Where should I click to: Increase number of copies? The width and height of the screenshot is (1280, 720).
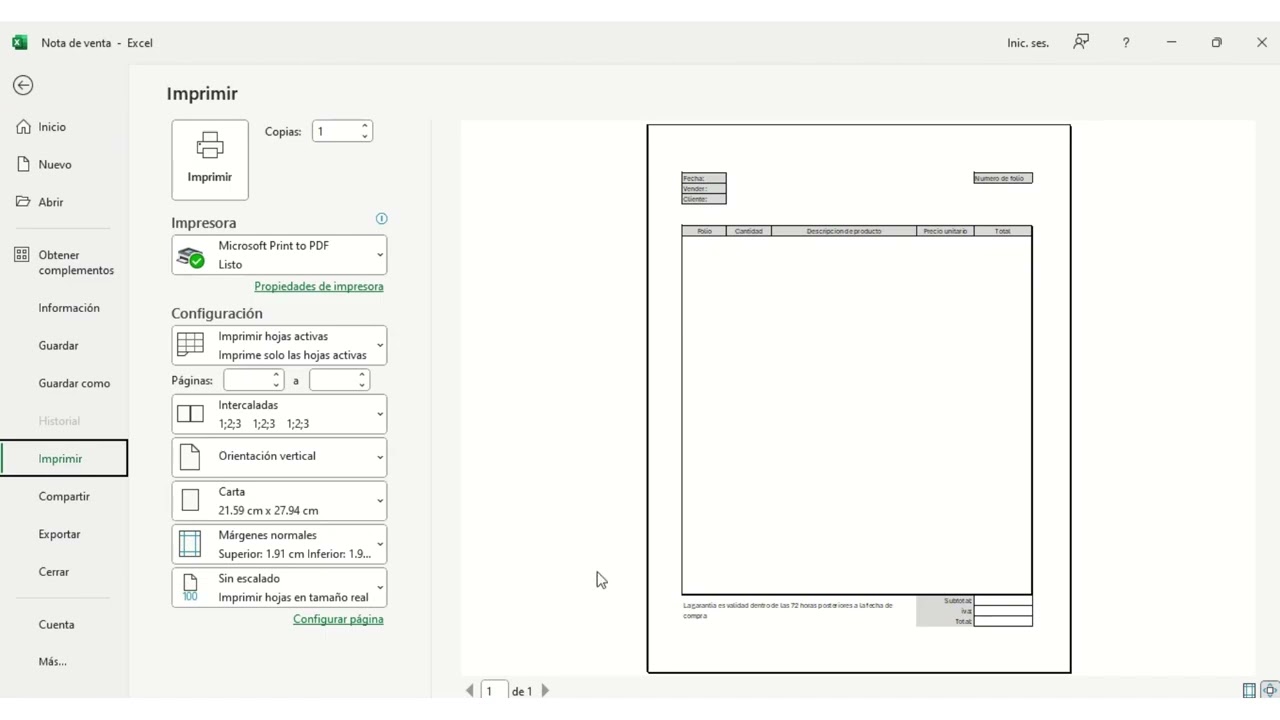pyautogui.click(x=365, y=126)
